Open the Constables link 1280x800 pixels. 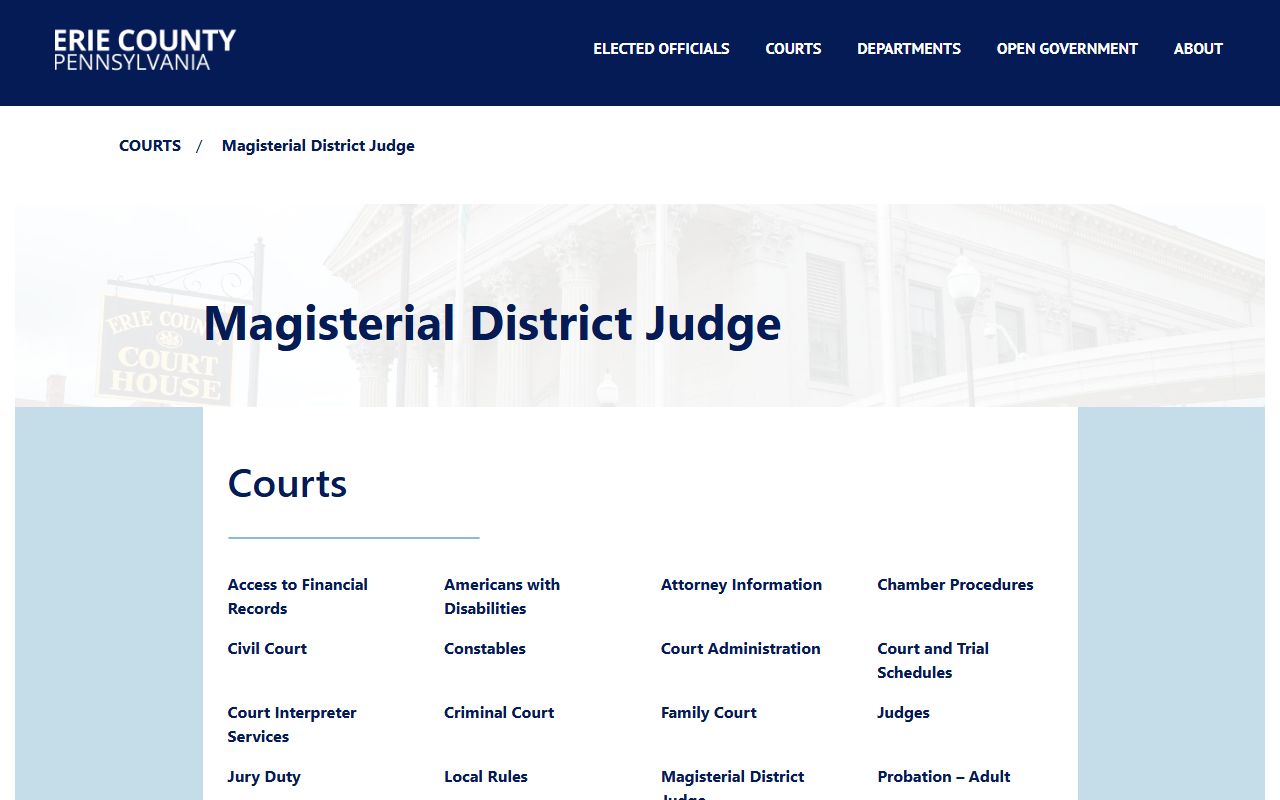tap(485, 649)
